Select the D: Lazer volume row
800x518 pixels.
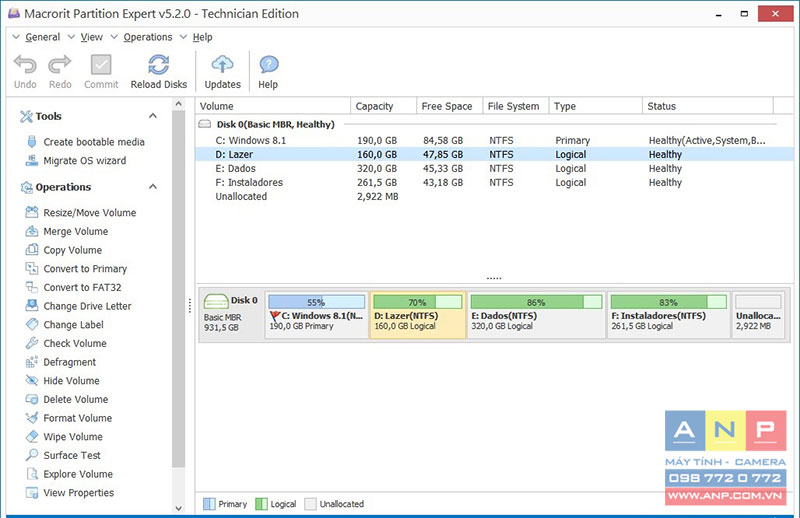click(x=494, y=154)
